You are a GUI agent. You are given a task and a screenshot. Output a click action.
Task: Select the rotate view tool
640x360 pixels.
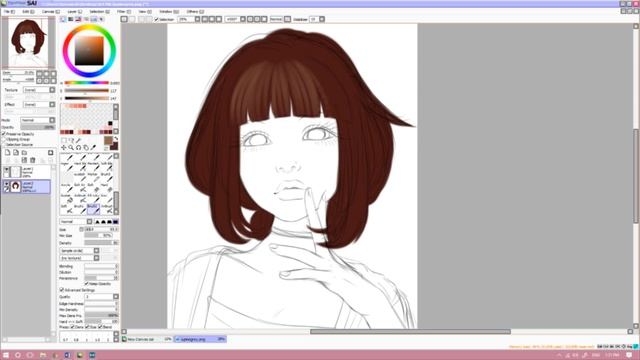(x=78, y=147)
